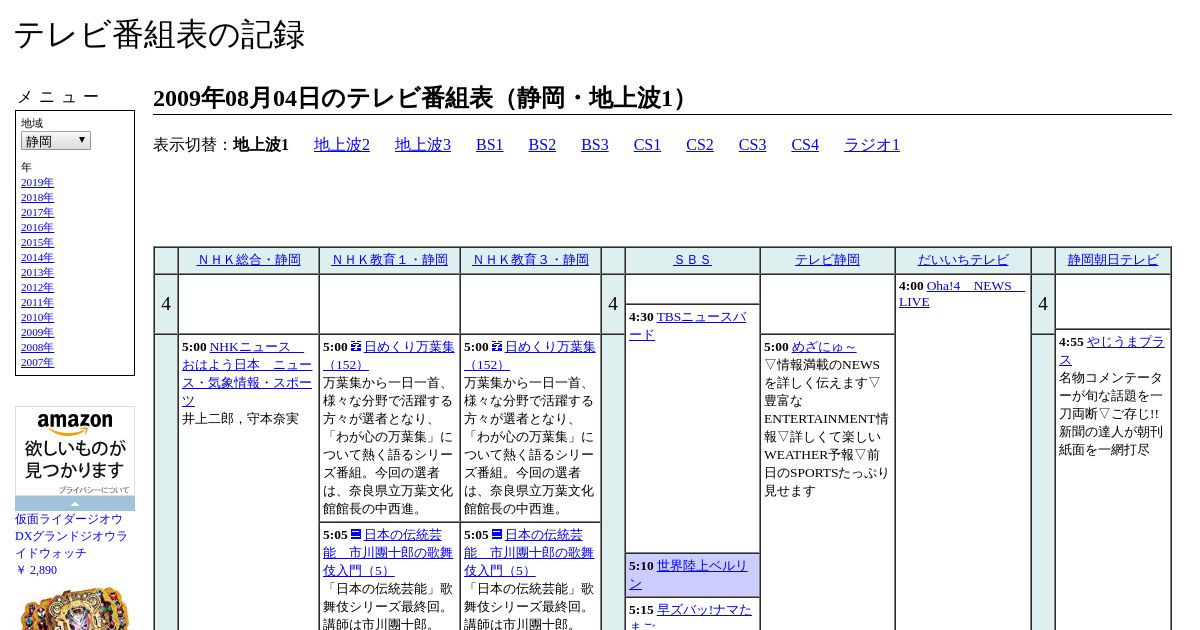Open the 2008年 year link
Viewport: 1200px width, 630px height.
(x=37, y=348)
